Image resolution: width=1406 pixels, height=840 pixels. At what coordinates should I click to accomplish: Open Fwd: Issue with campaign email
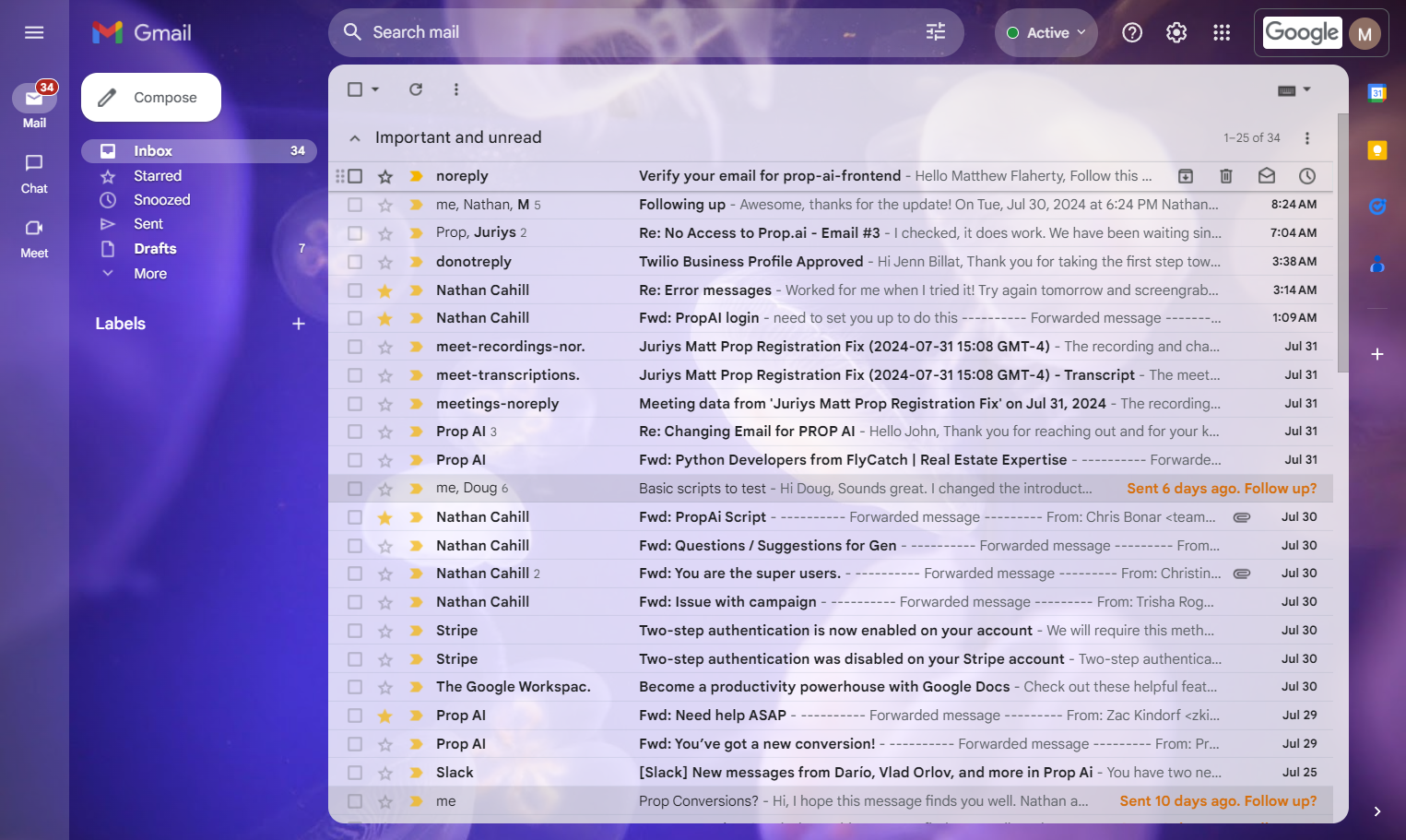(x=831, y=602)
